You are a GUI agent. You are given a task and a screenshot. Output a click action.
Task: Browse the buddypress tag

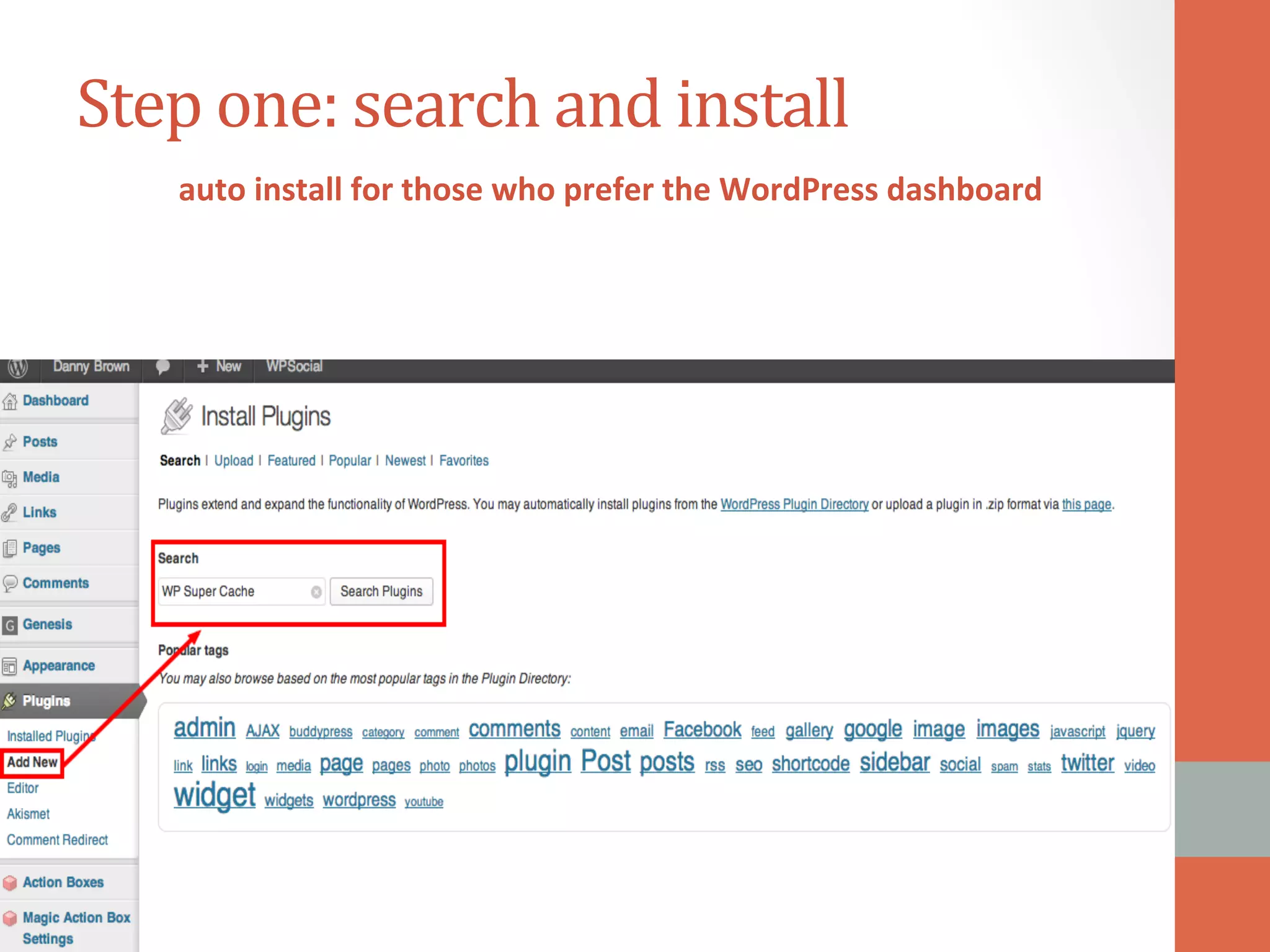pos(321,731)
